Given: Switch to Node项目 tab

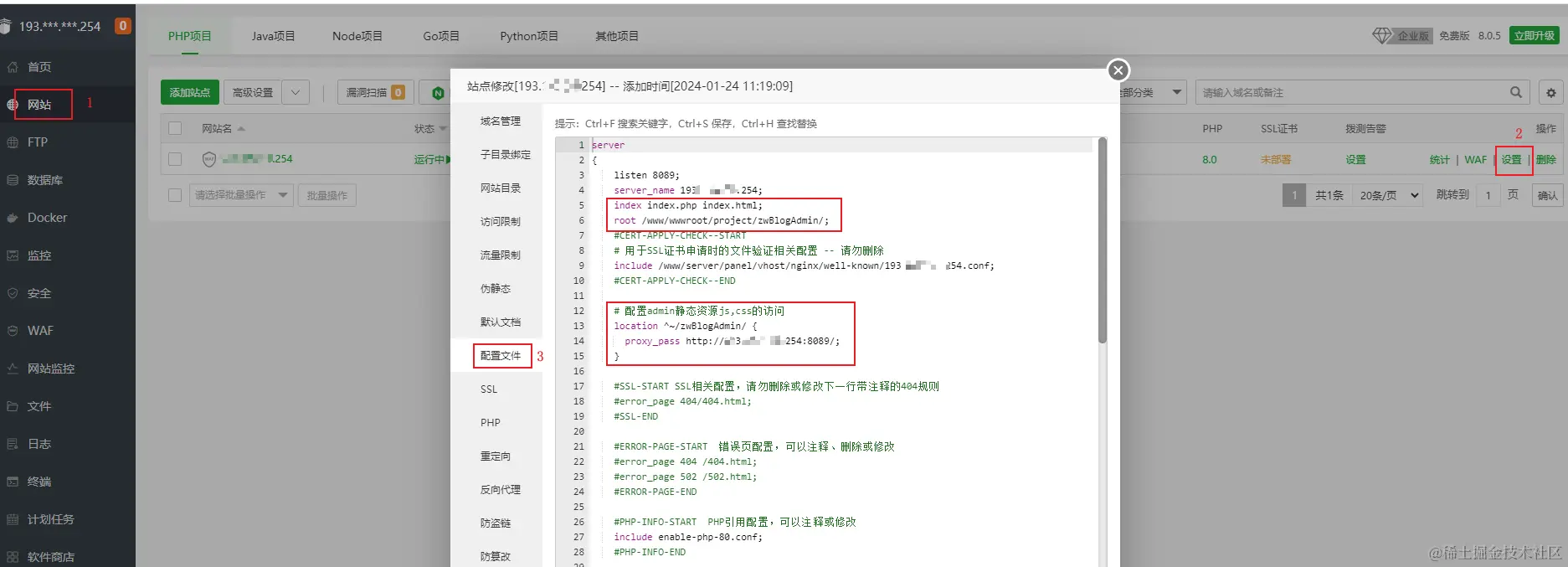Looking at the screenshot, I should coord(357,36).
